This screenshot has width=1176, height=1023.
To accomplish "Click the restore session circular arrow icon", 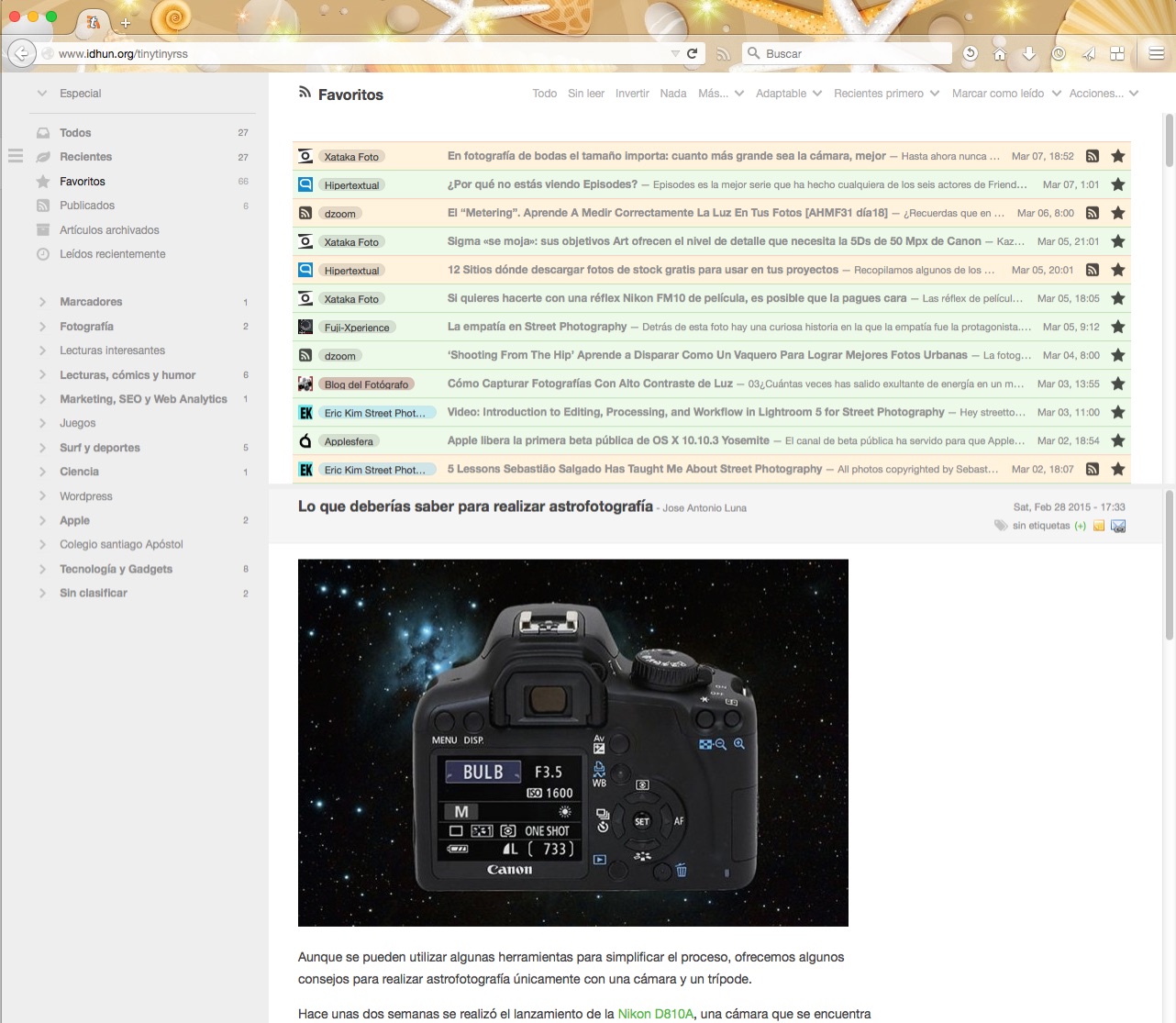I will point(971,53).
